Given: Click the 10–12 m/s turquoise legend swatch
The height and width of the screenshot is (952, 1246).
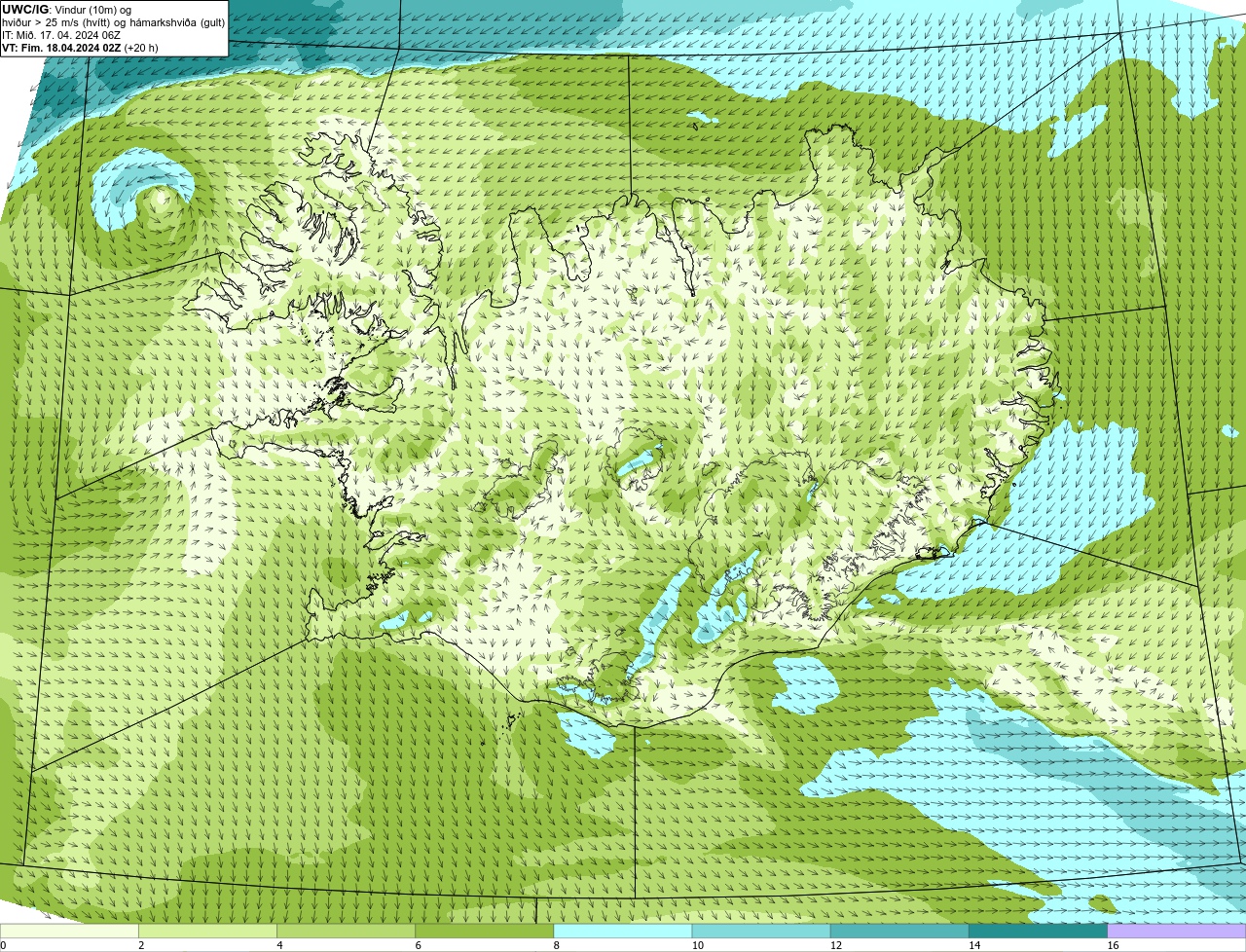Looking at the screenshot, I should click(761, 931).
